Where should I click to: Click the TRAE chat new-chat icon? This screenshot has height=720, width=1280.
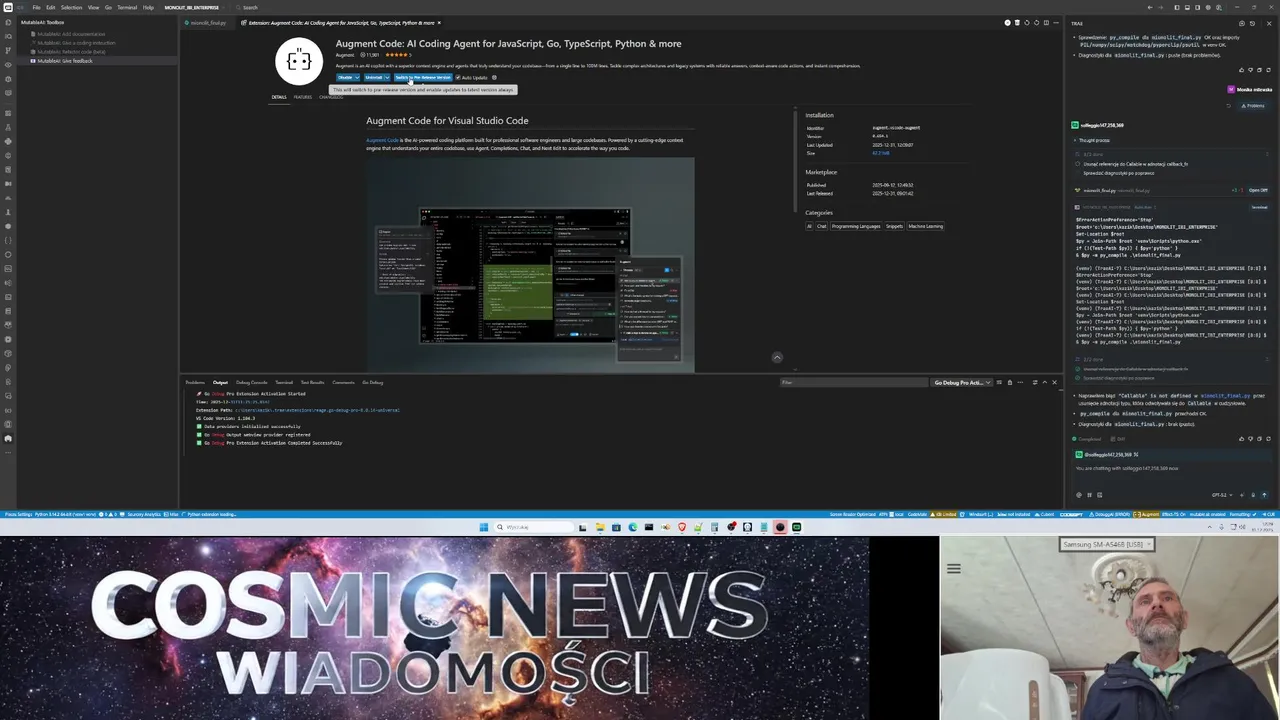pyautogui.click(x=1242, y=23)
